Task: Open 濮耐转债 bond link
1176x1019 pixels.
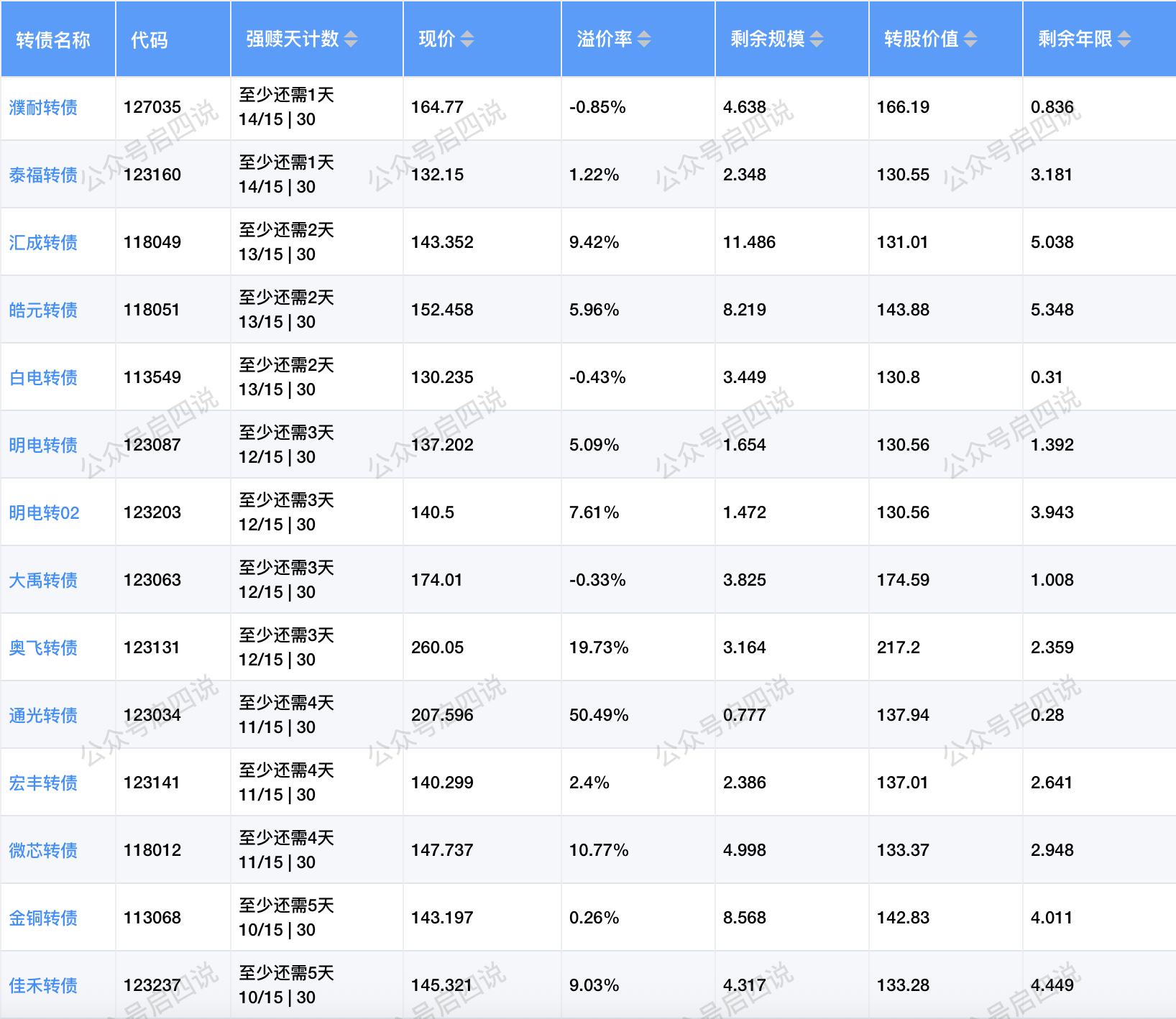Action: pyautogui.click(x=43, y=108)
